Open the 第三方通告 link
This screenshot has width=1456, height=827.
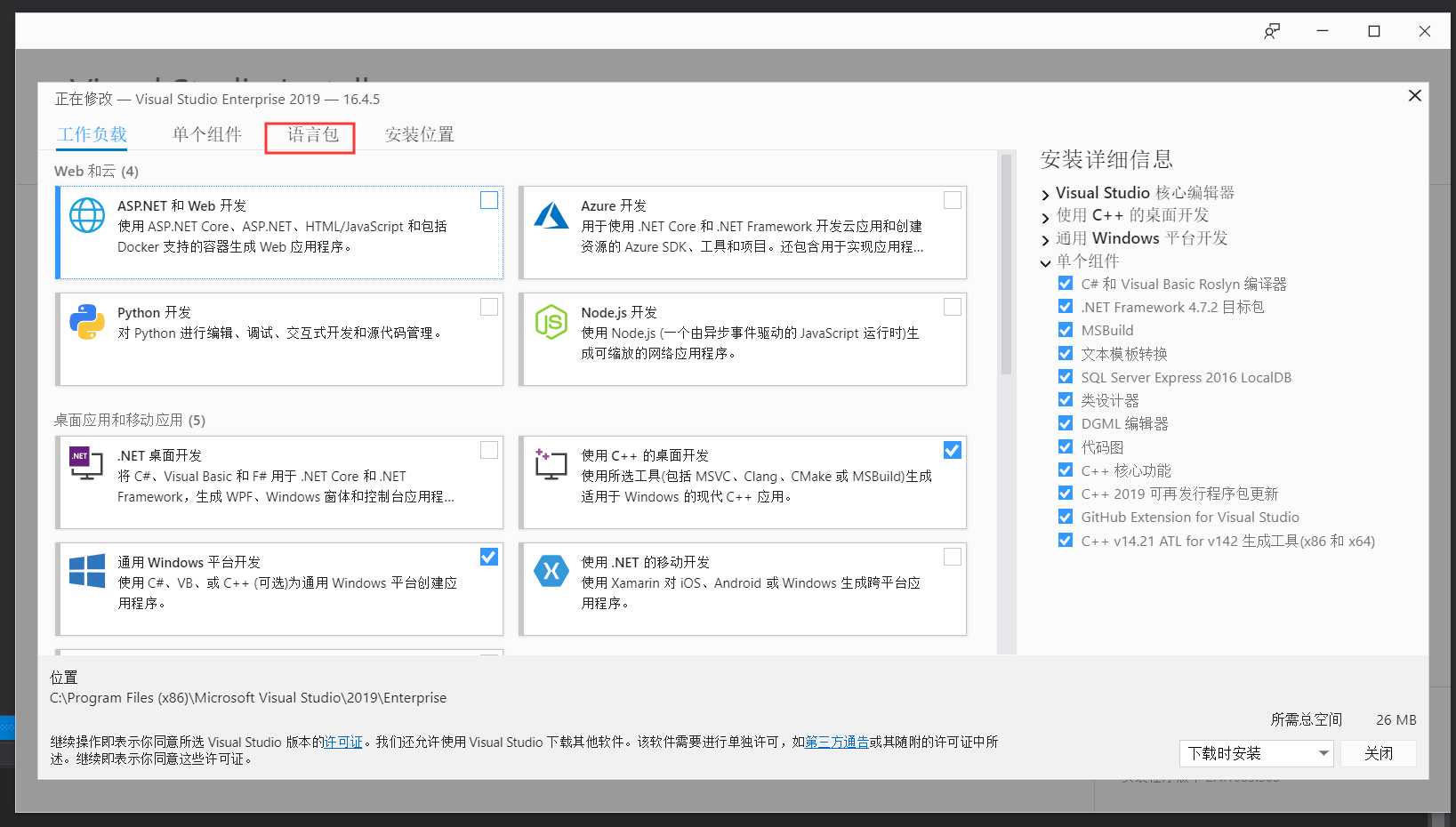click(x=837, y=742)
